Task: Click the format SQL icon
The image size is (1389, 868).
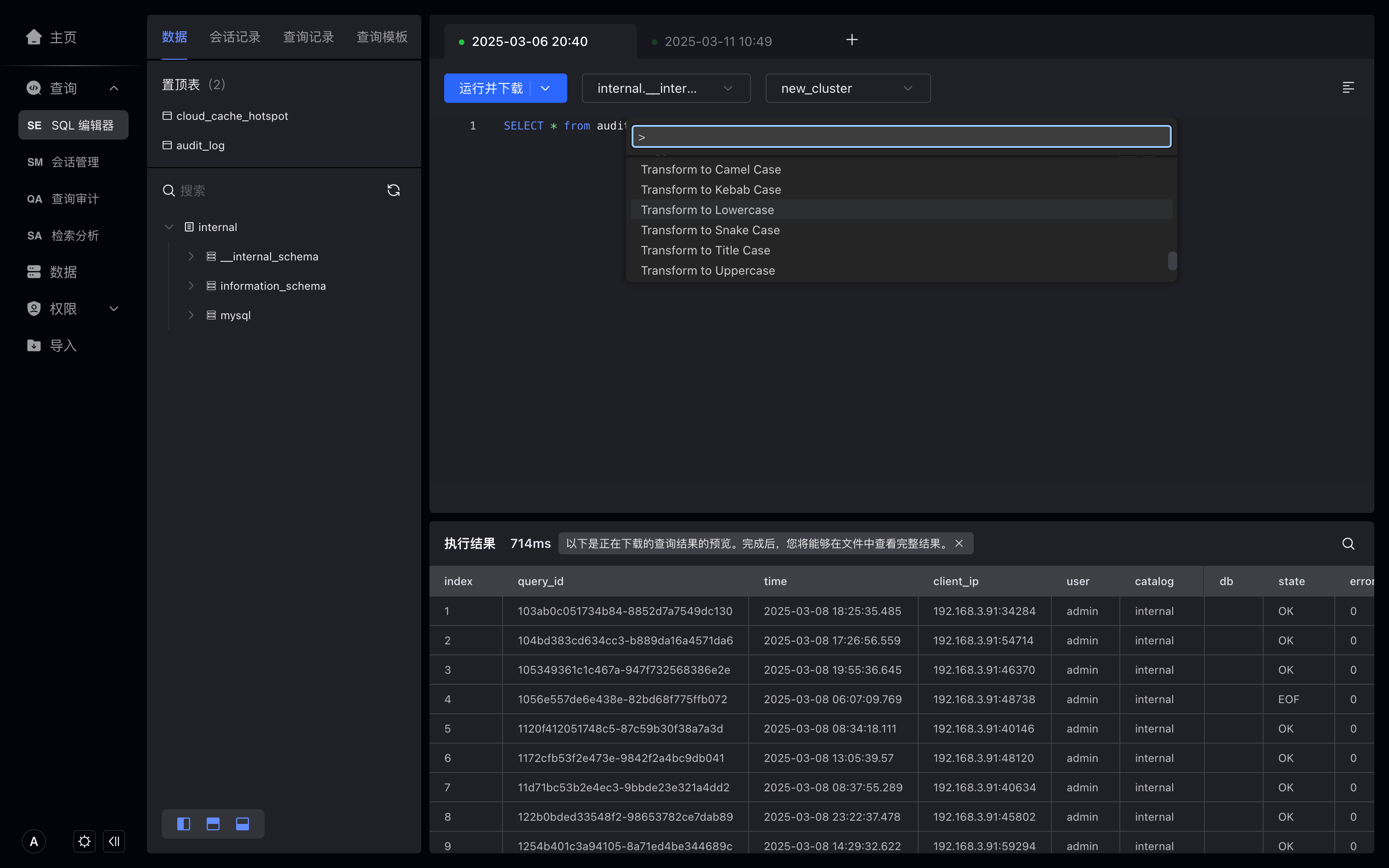Action: [1348, 87]
